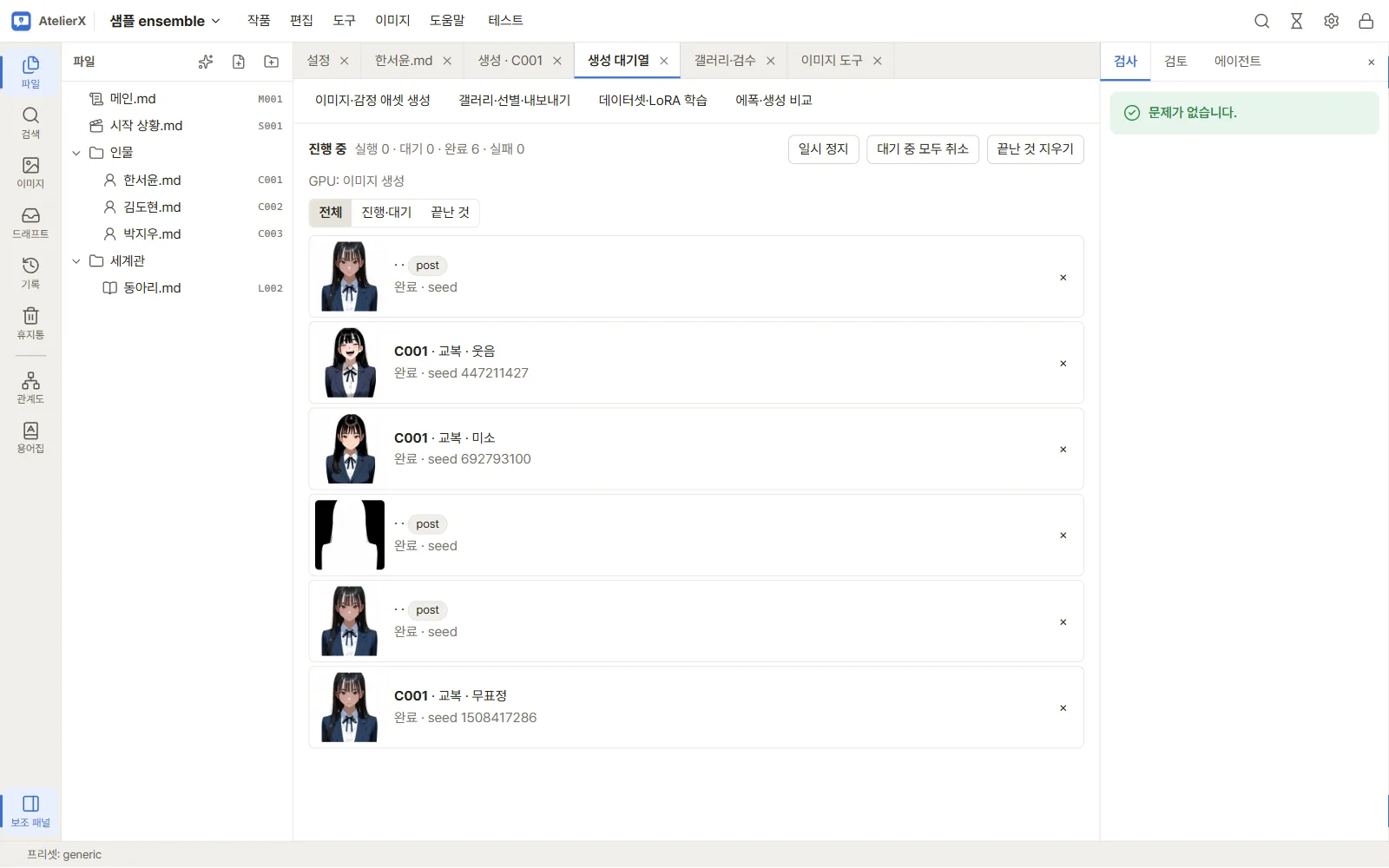
Task: Open the 휴지통 trash sidebar panel
Action: tap(30, 324)
